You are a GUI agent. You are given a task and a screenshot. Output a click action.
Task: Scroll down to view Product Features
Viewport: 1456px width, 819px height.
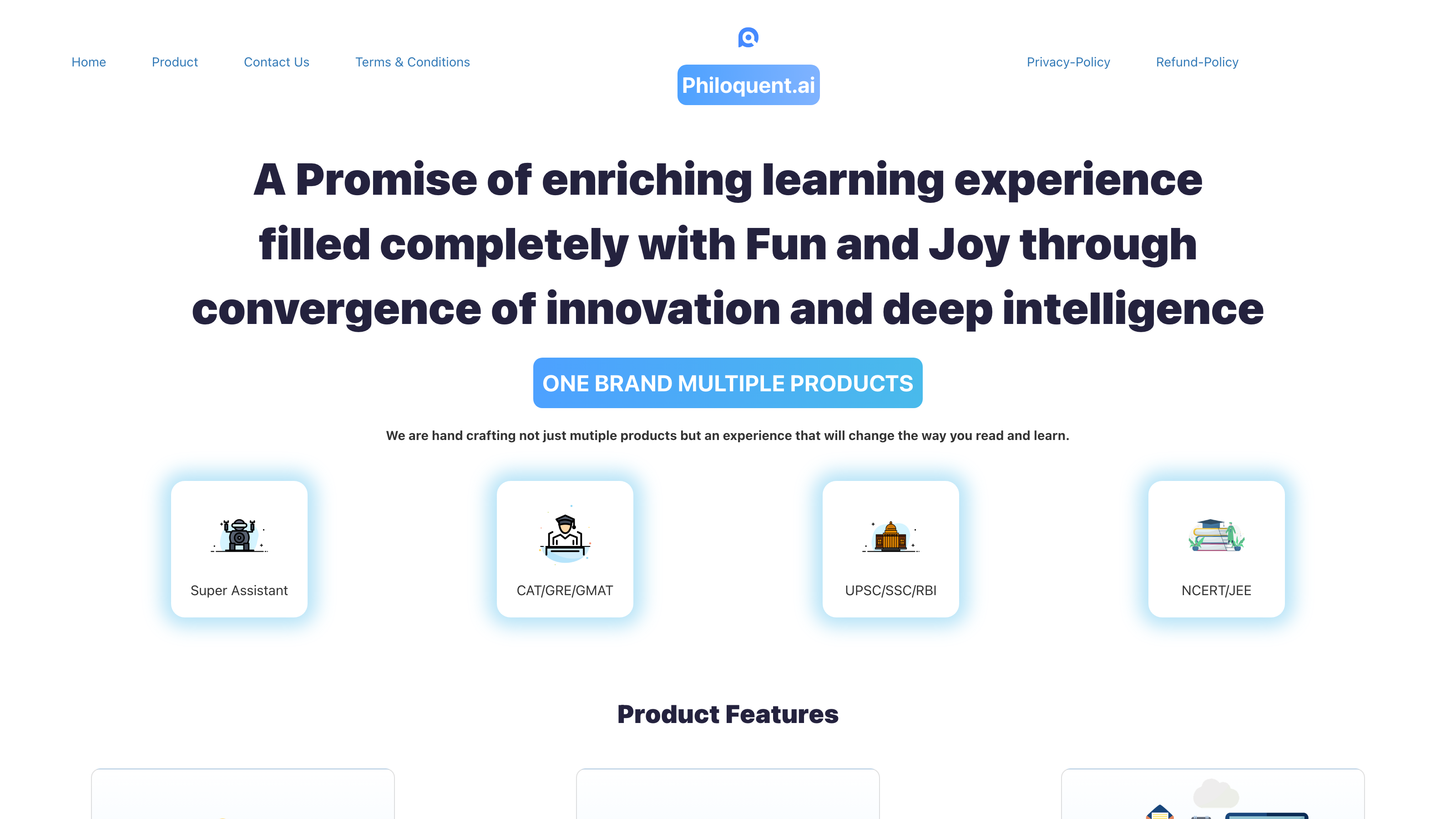(x=728, y=713)
